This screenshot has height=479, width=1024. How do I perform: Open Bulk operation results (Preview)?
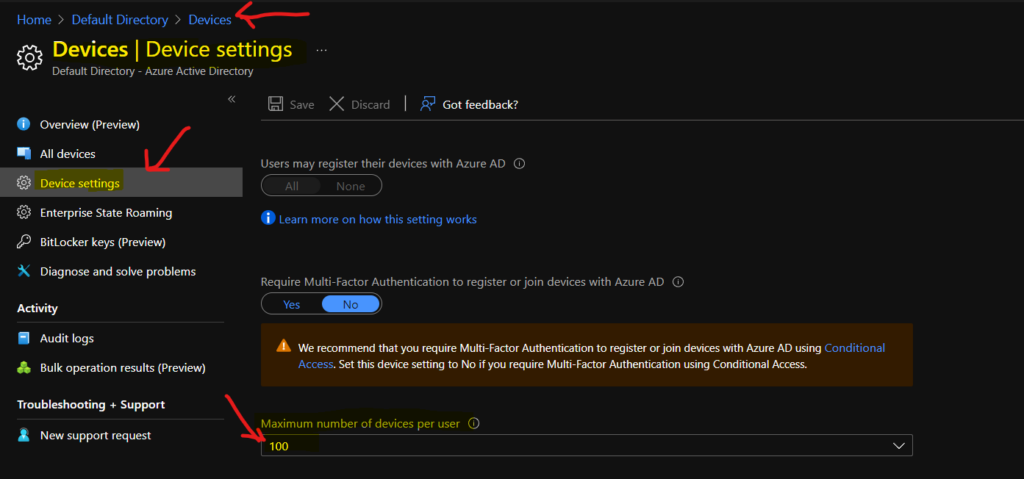pyautogui.click(x=123, y=368)
